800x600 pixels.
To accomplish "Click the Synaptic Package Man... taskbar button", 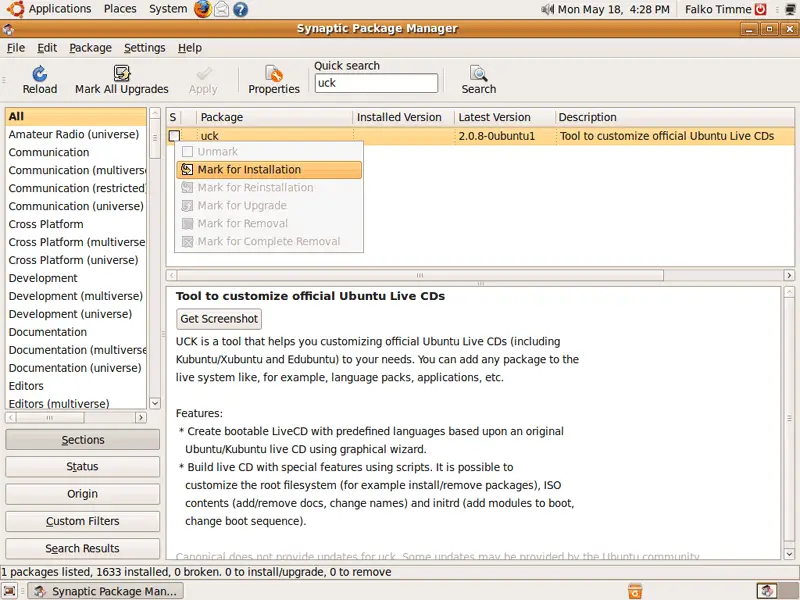I will tap(105, 591).
